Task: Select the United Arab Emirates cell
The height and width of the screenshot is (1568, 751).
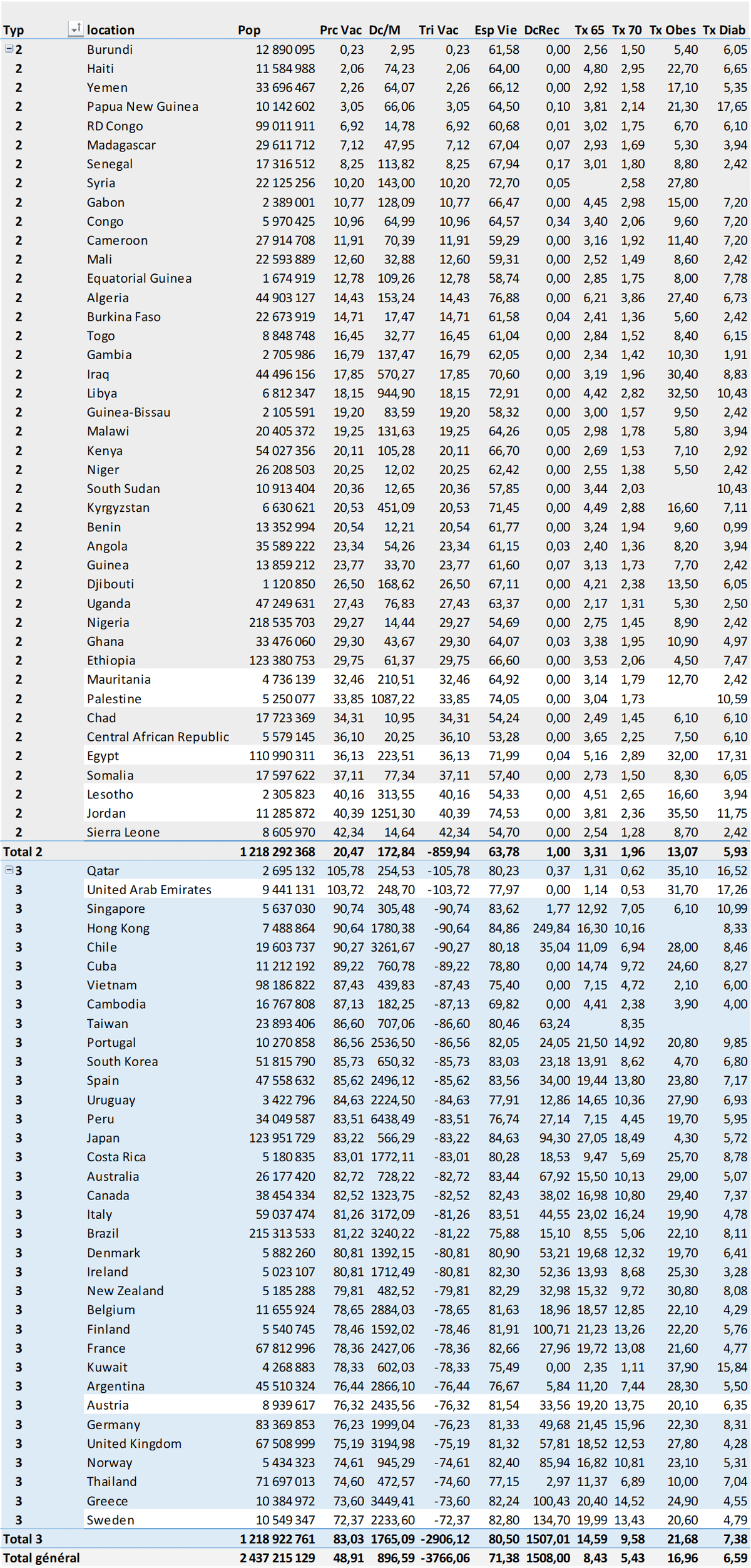Action: pyautogui.click(x=149, y=889)
